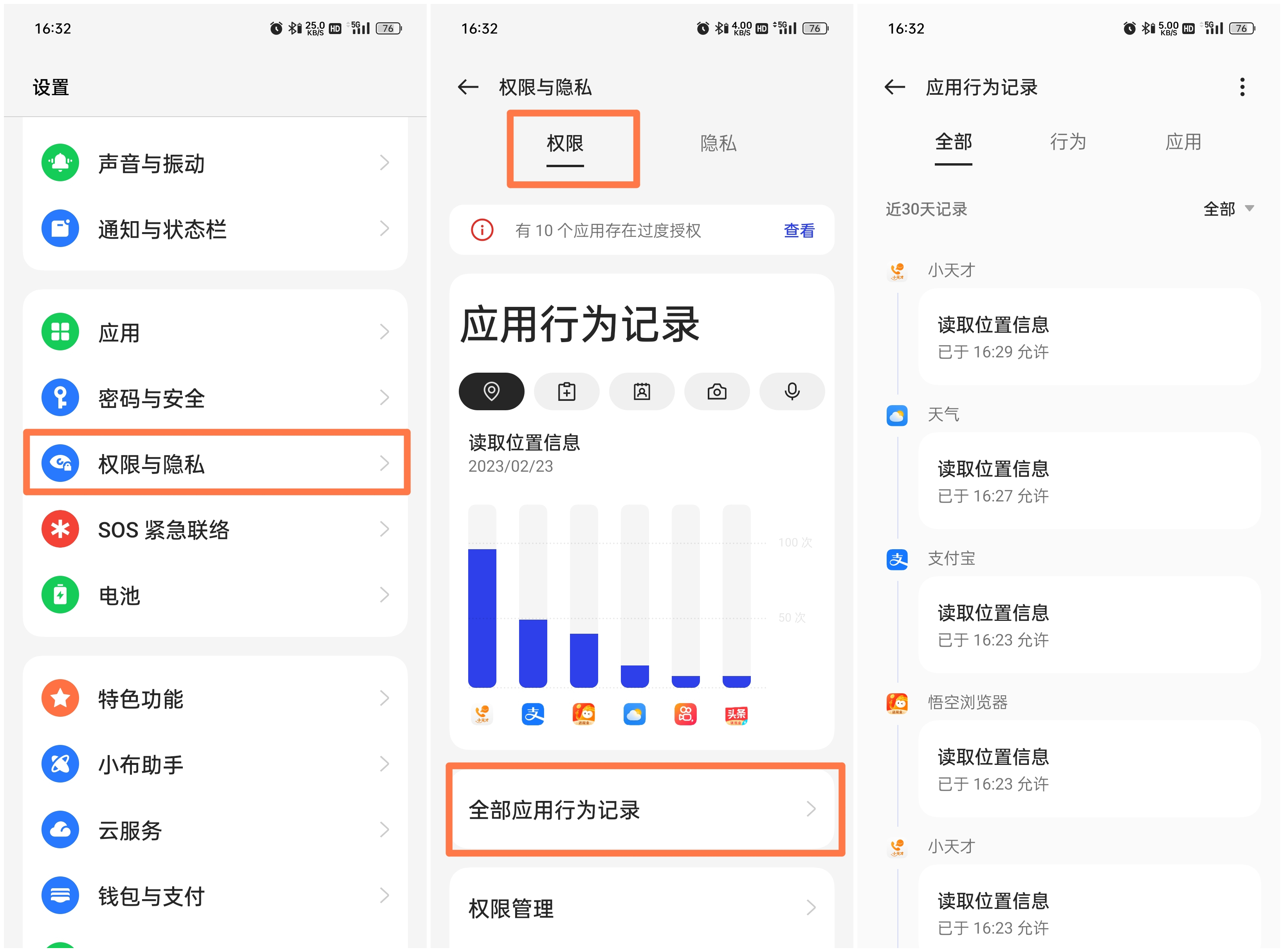The image size is (1284, 952).
Task: Tap the 小天才 icon under the bar chart
Action: pos(482,714)
